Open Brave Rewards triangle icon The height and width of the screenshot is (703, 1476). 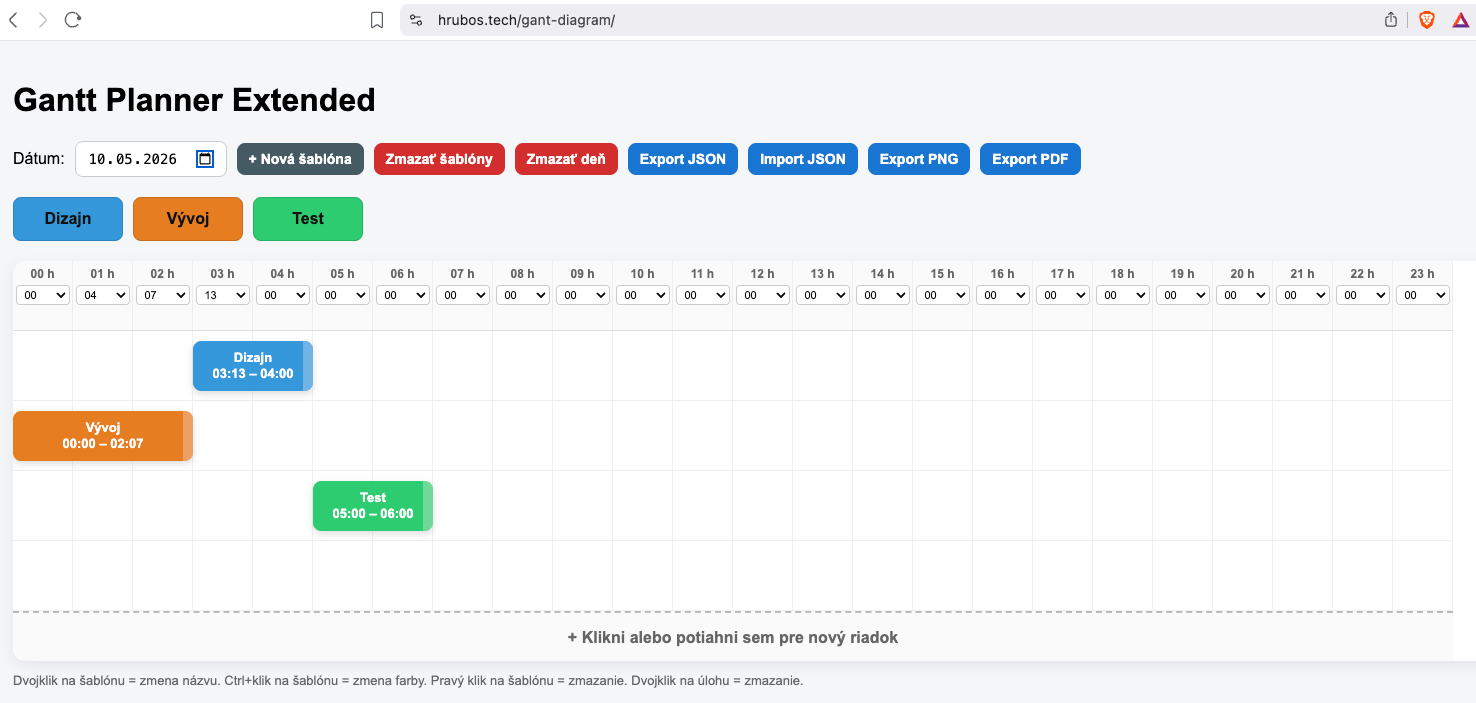[1459, 20]
